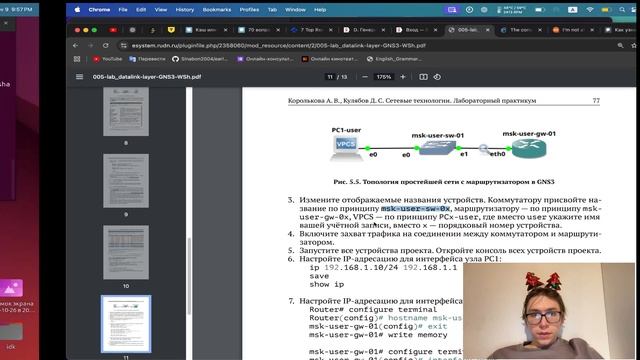Toggle the PDF sidebar hamburger menu
This screenshot has height=360, width=640.
tap(80, 77)
